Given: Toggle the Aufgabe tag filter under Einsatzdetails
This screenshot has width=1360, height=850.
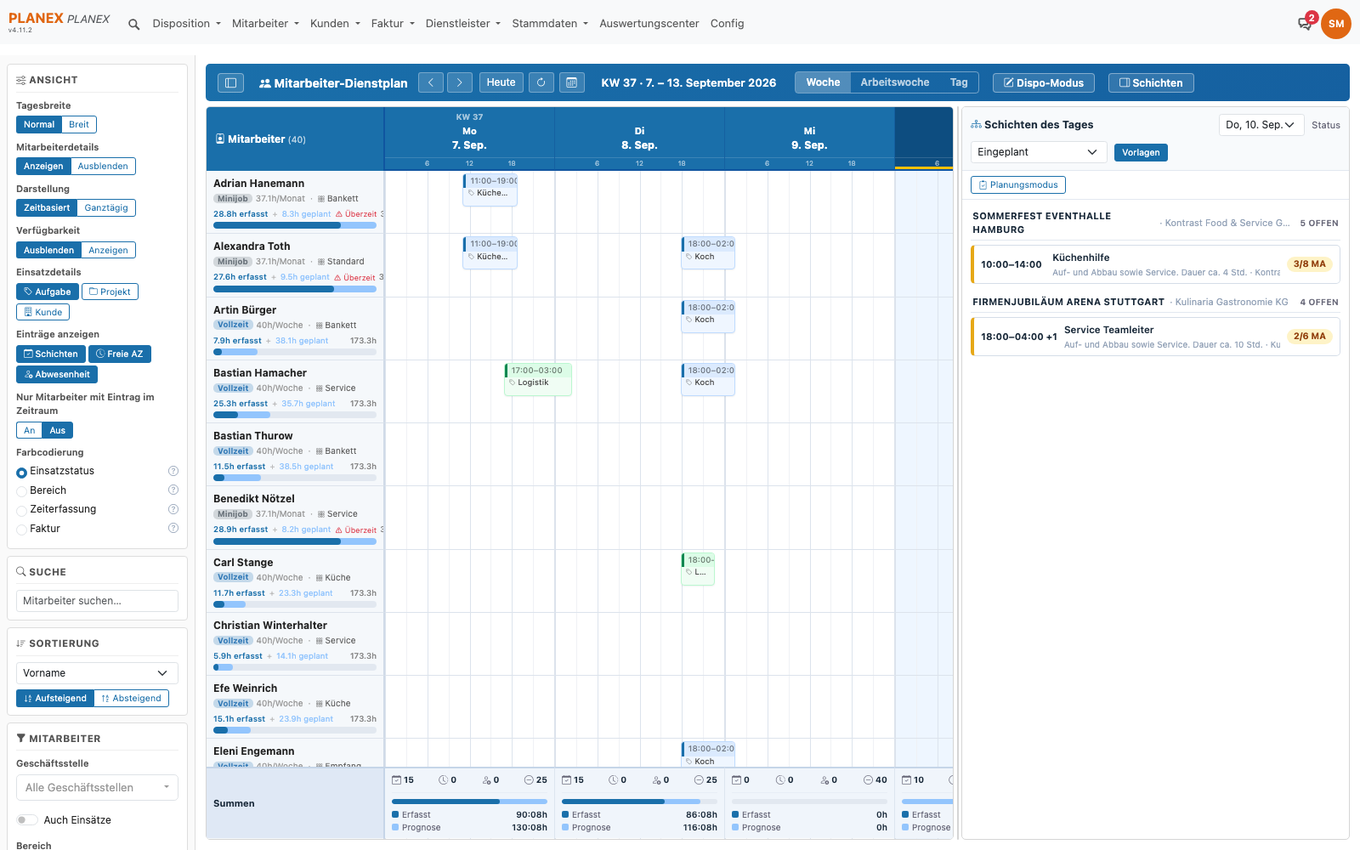Looking at the screenshot, I should [x=47, y=292].
